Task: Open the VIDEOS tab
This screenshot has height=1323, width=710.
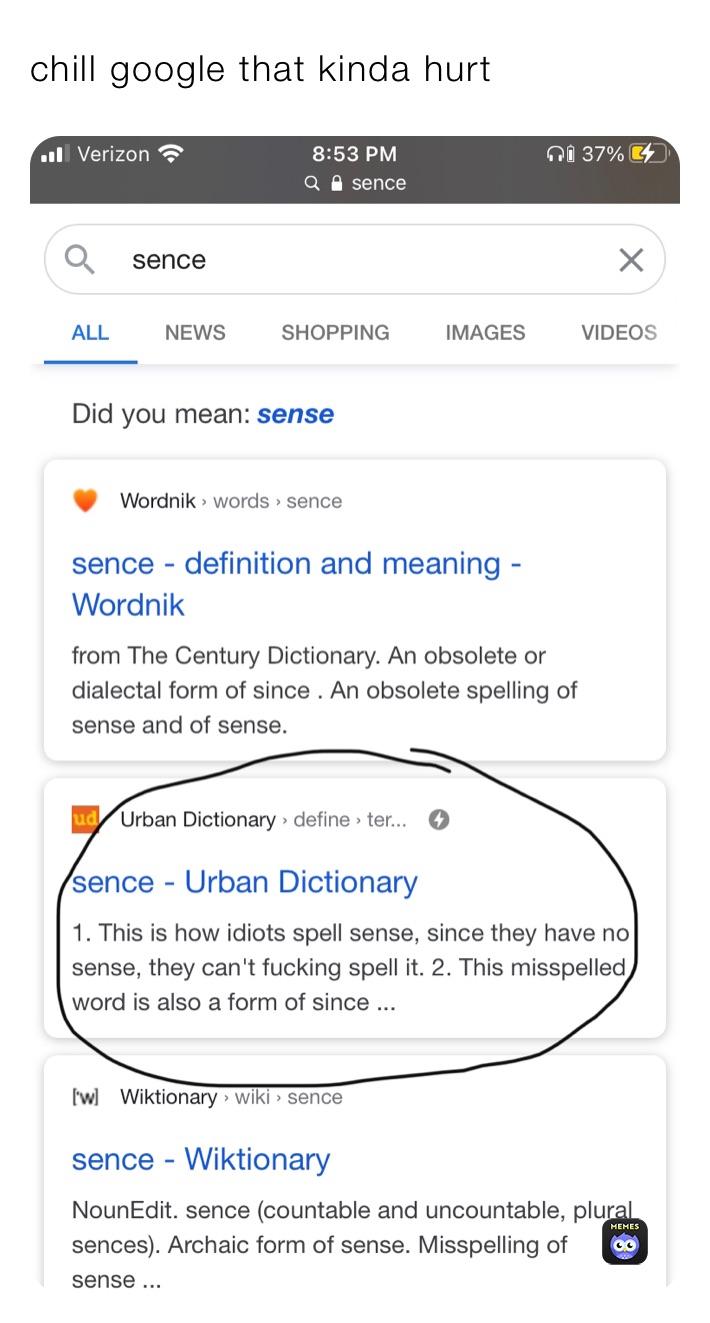Action: 619,333
